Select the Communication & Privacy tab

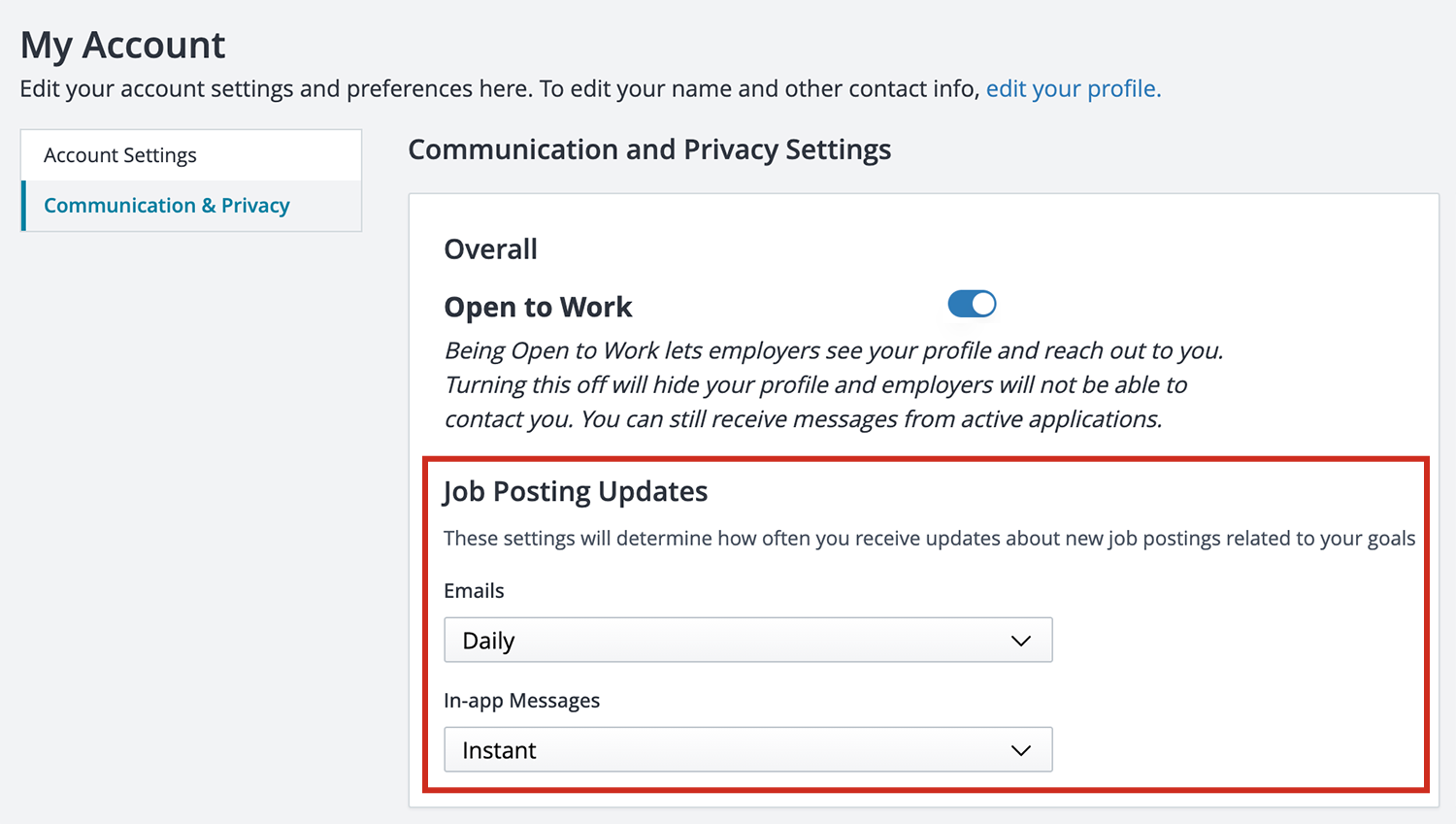coord(166,206)
